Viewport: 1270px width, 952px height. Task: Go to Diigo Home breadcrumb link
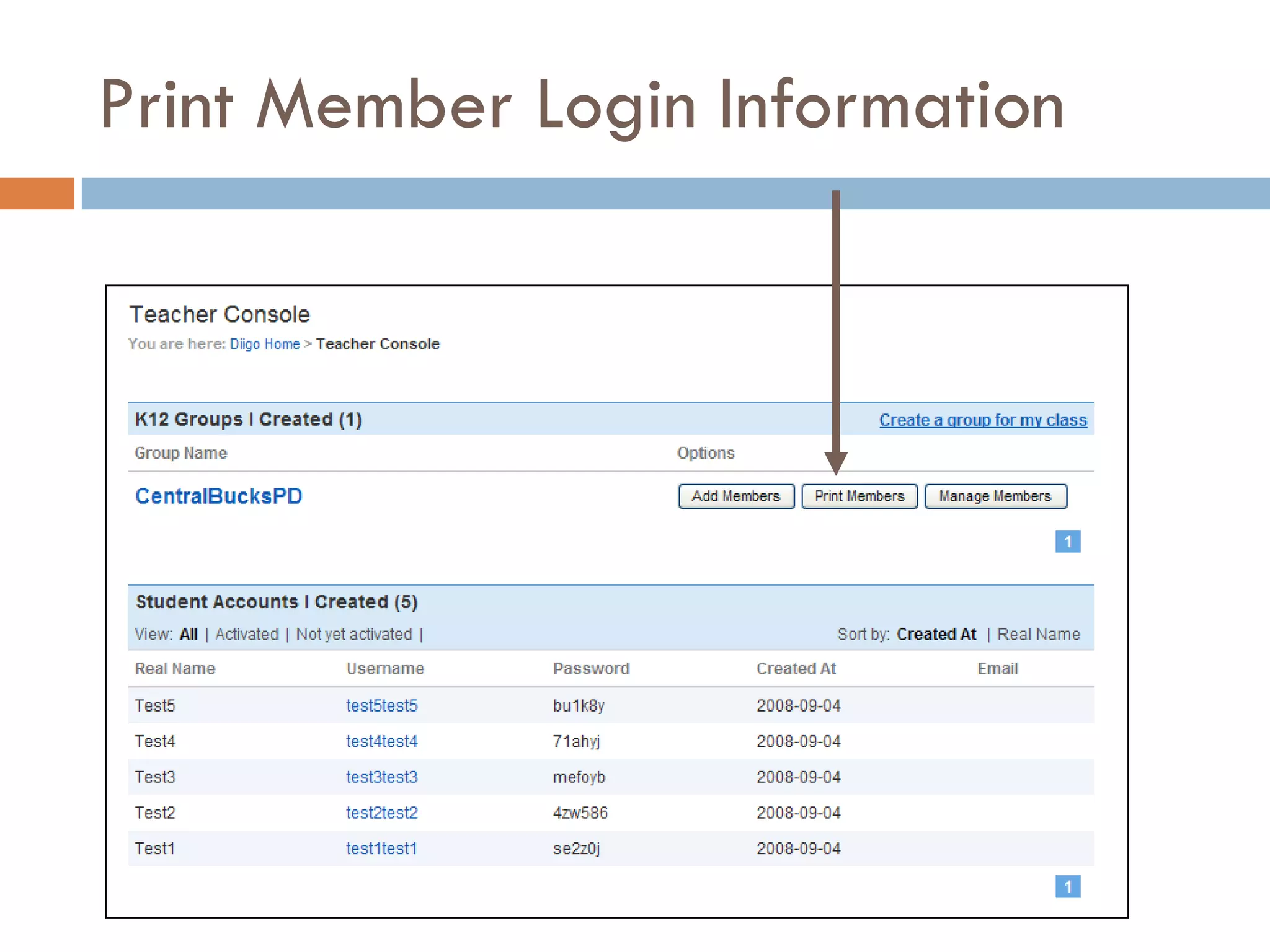click(x=265, y=344)
